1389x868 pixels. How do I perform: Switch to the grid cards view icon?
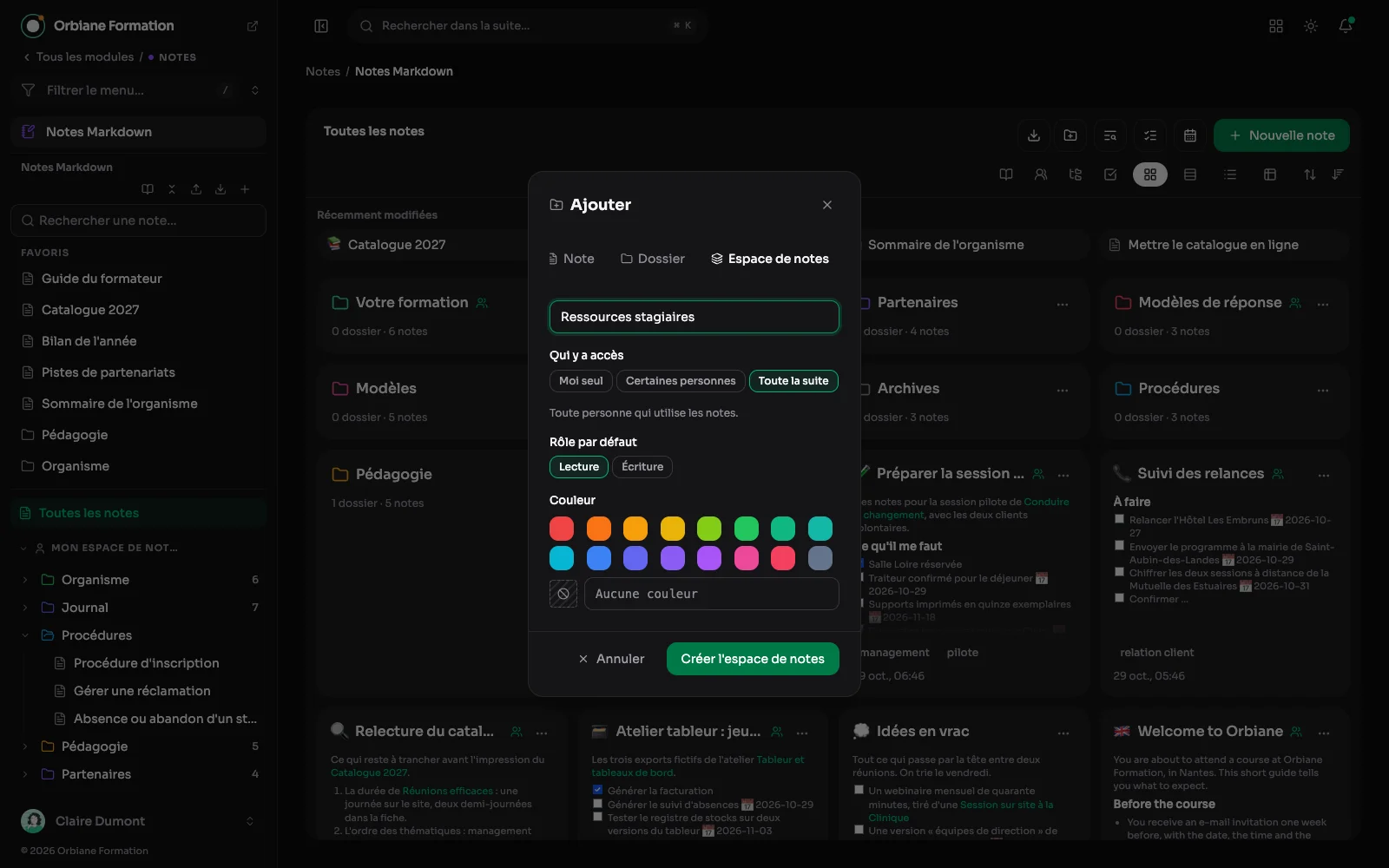tap(1150, 174)
